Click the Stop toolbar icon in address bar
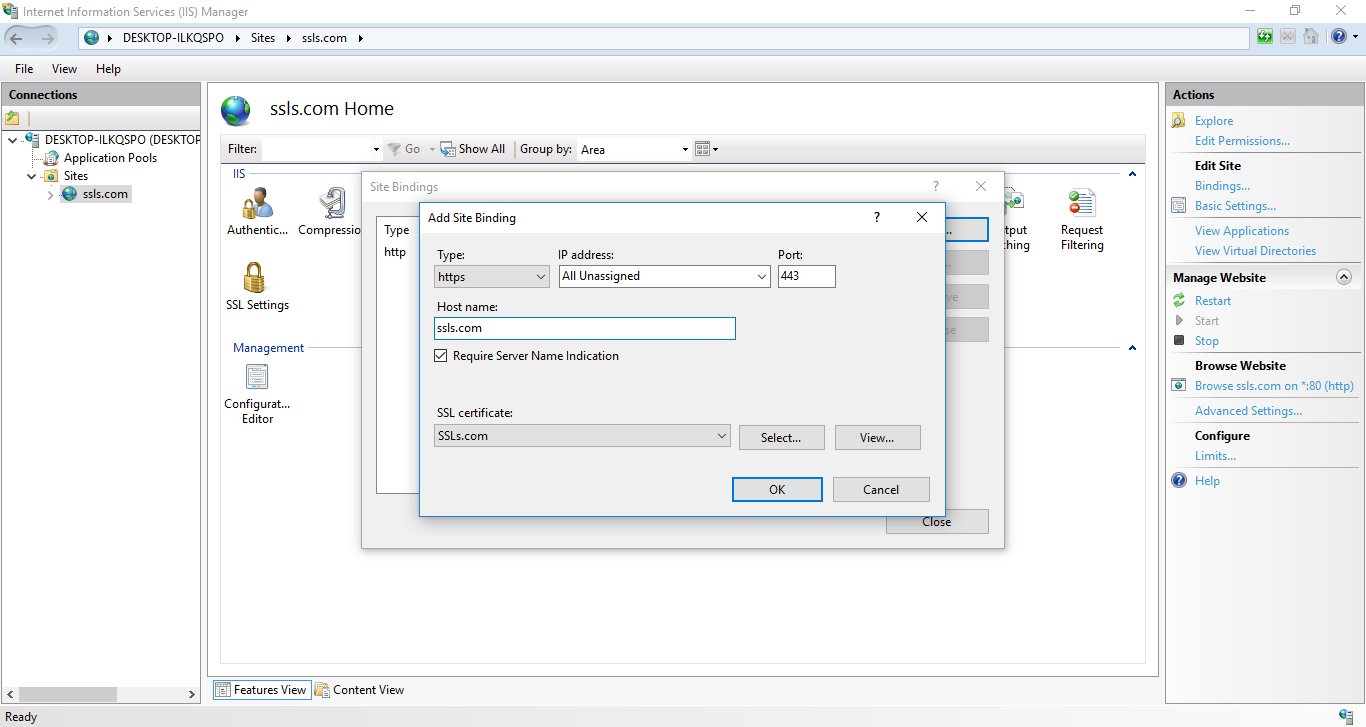This screenshot has height=727, width=1366. tap(1288, 37)
